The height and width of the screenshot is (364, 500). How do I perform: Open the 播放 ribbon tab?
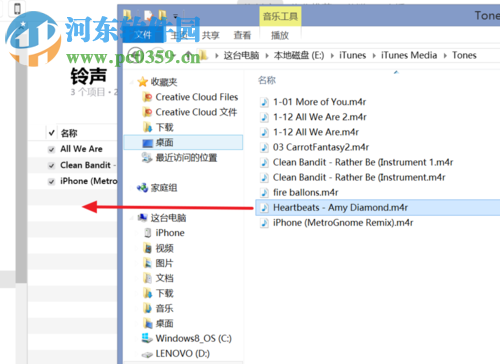[280, 35]
